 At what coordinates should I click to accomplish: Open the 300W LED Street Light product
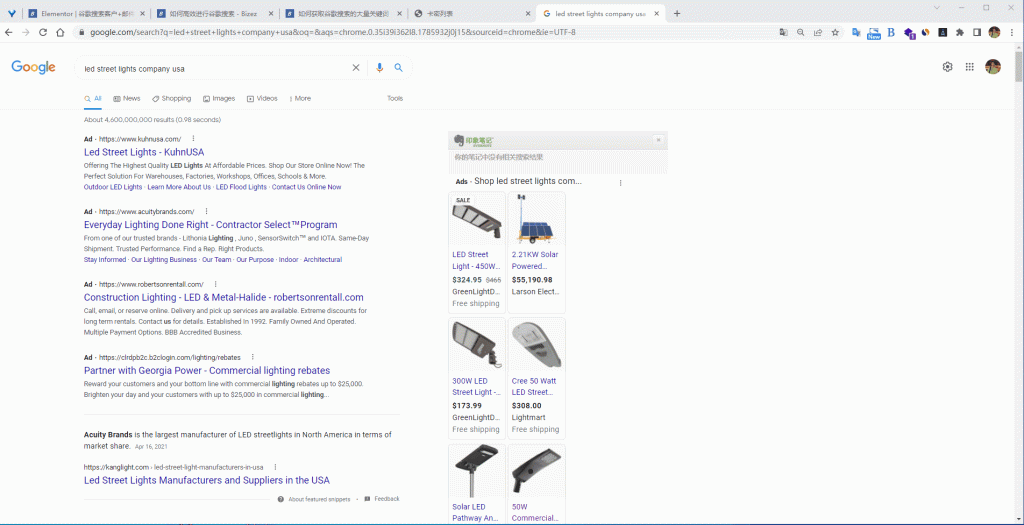[x=477, y=377]
